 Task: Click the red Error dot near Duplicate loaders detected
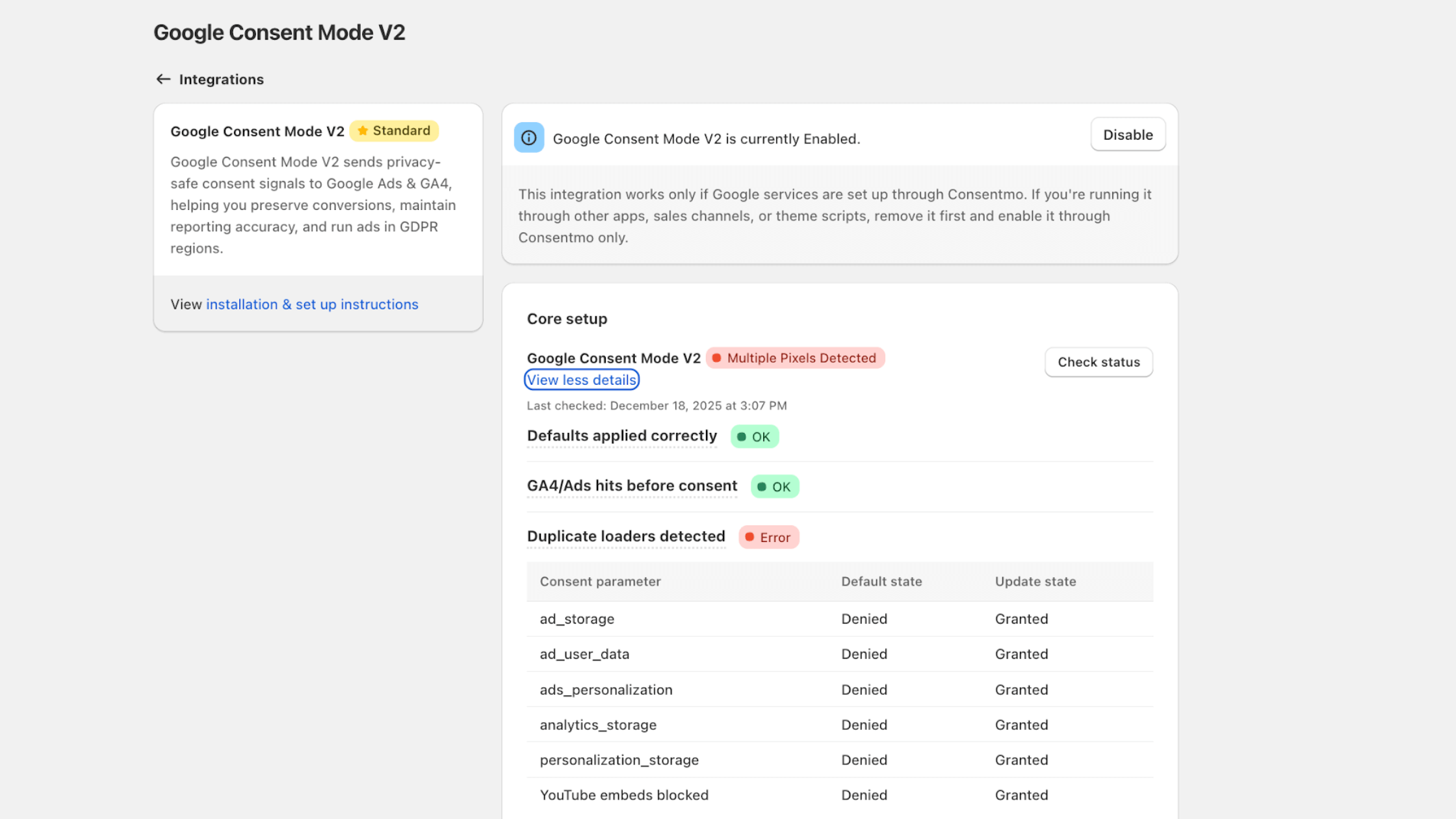pyautogui.click(x=751, y=537)
